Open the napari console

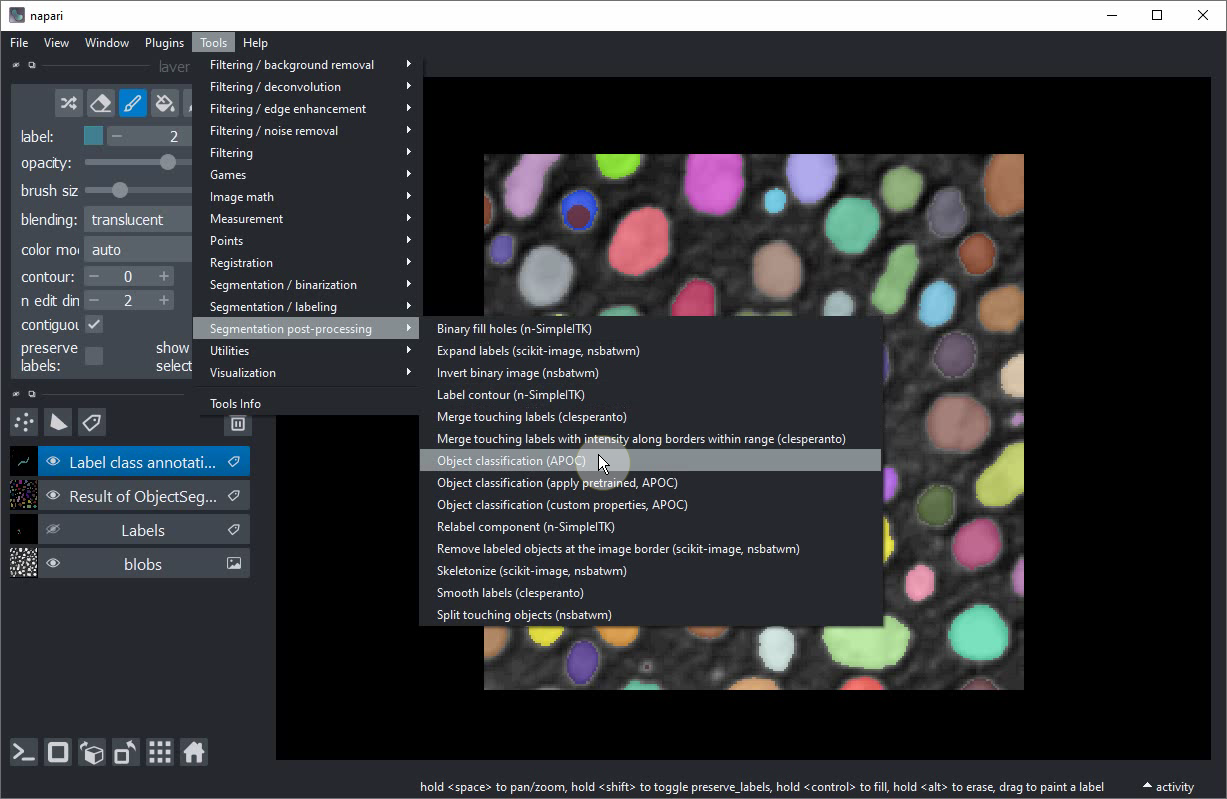[x=24, y=752]
